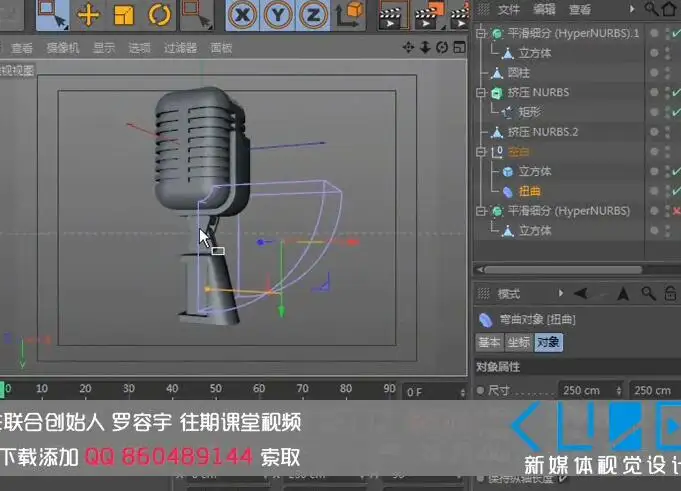Toggle the X axis lock
681x491 pixels.
click(x=242, y=16)
